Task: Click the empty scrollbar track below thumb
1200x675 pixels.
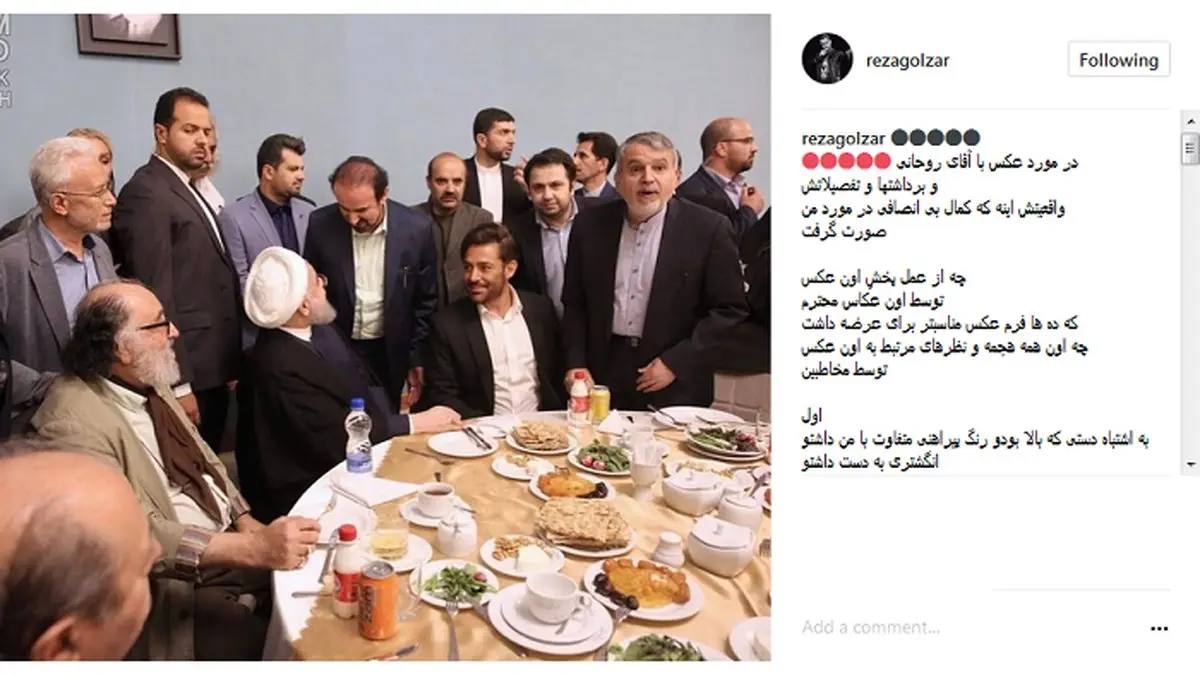Action: [1190, 310]
